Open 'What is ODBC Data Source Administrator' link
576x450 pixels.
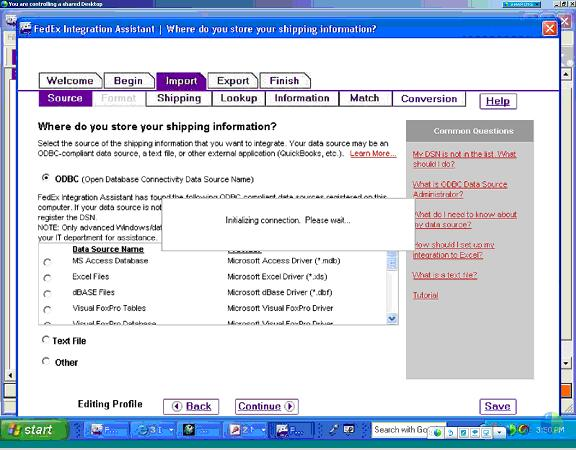tap(460, 189)
